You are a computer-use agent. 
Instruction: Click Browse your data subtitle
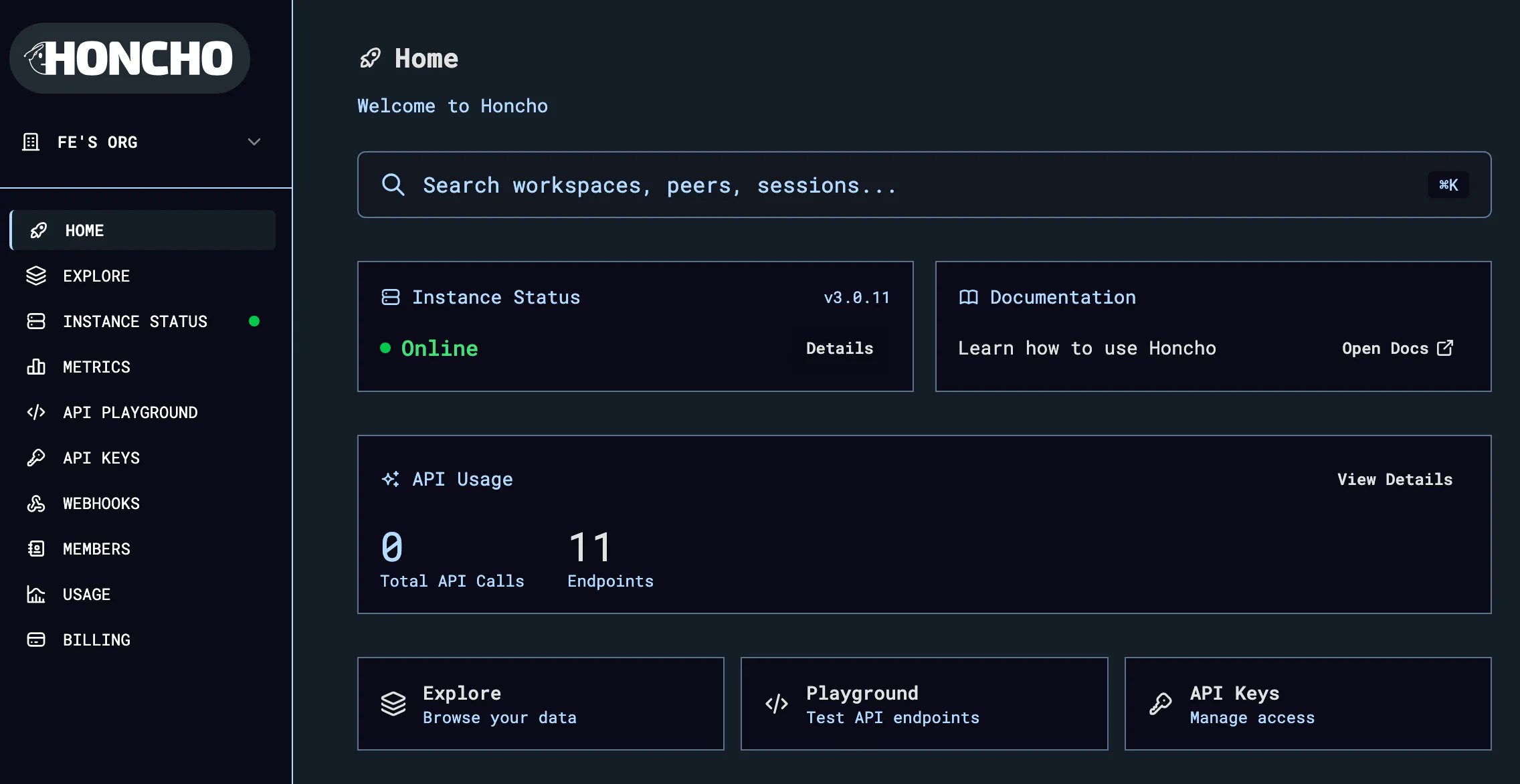(500, 718)
